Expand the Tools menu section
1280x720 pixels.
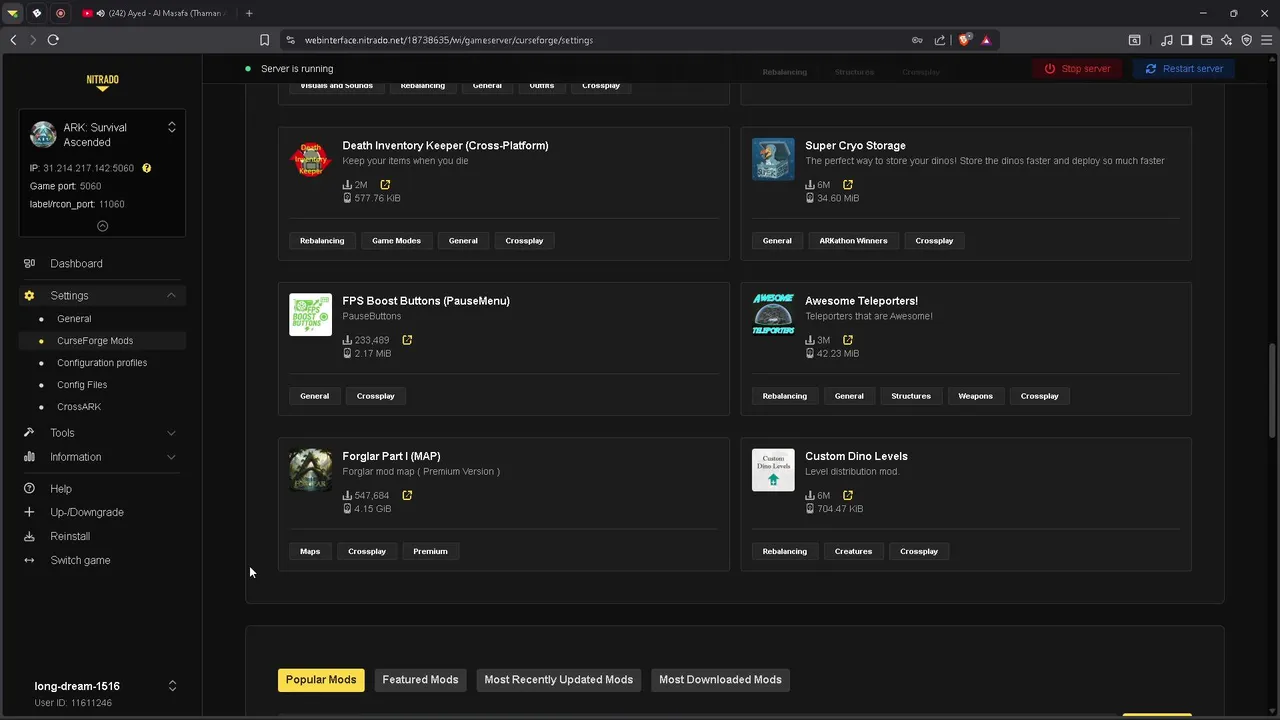171,433
